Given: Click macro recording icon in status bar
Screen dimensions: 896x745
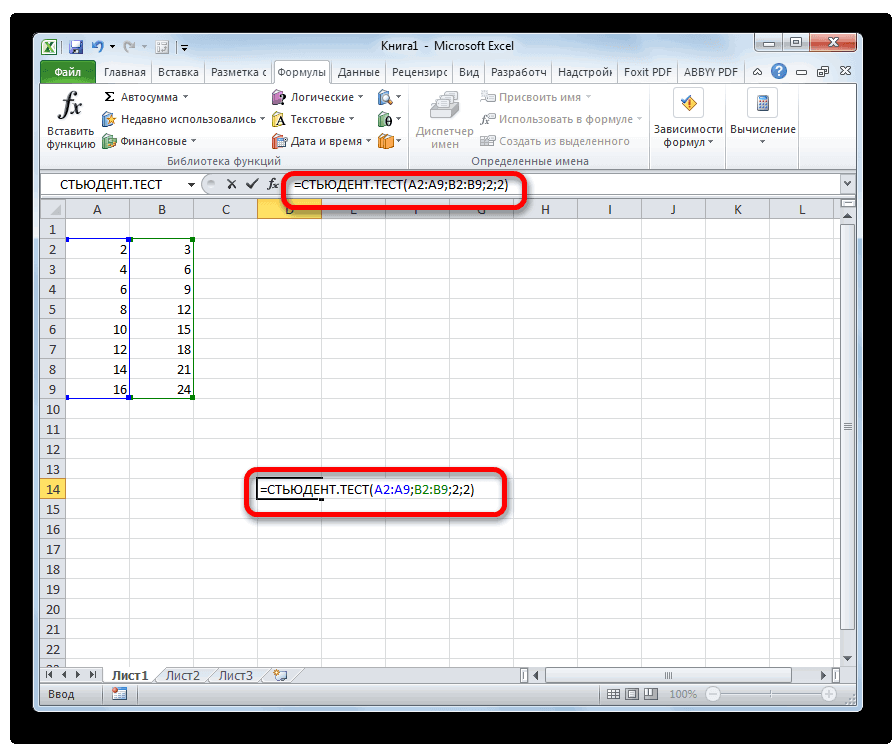Looking at the screenshot, I should tap(119, 694).
